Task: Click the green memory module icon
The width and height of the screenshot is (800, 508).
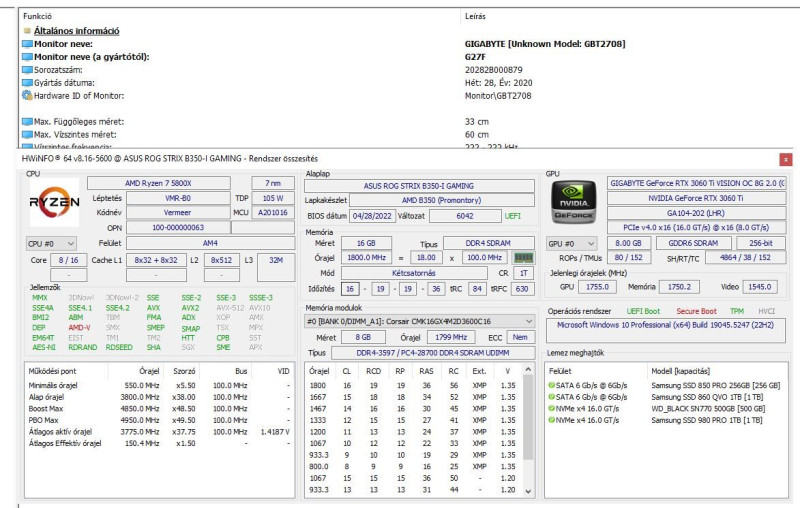Action: click(524, 258)
